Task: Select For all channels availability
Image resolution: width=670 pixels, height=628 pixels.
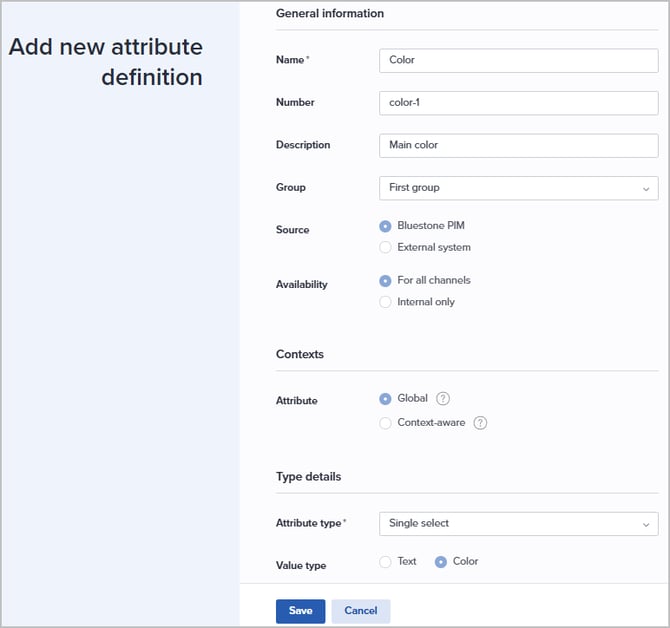Action: [386, 281]
